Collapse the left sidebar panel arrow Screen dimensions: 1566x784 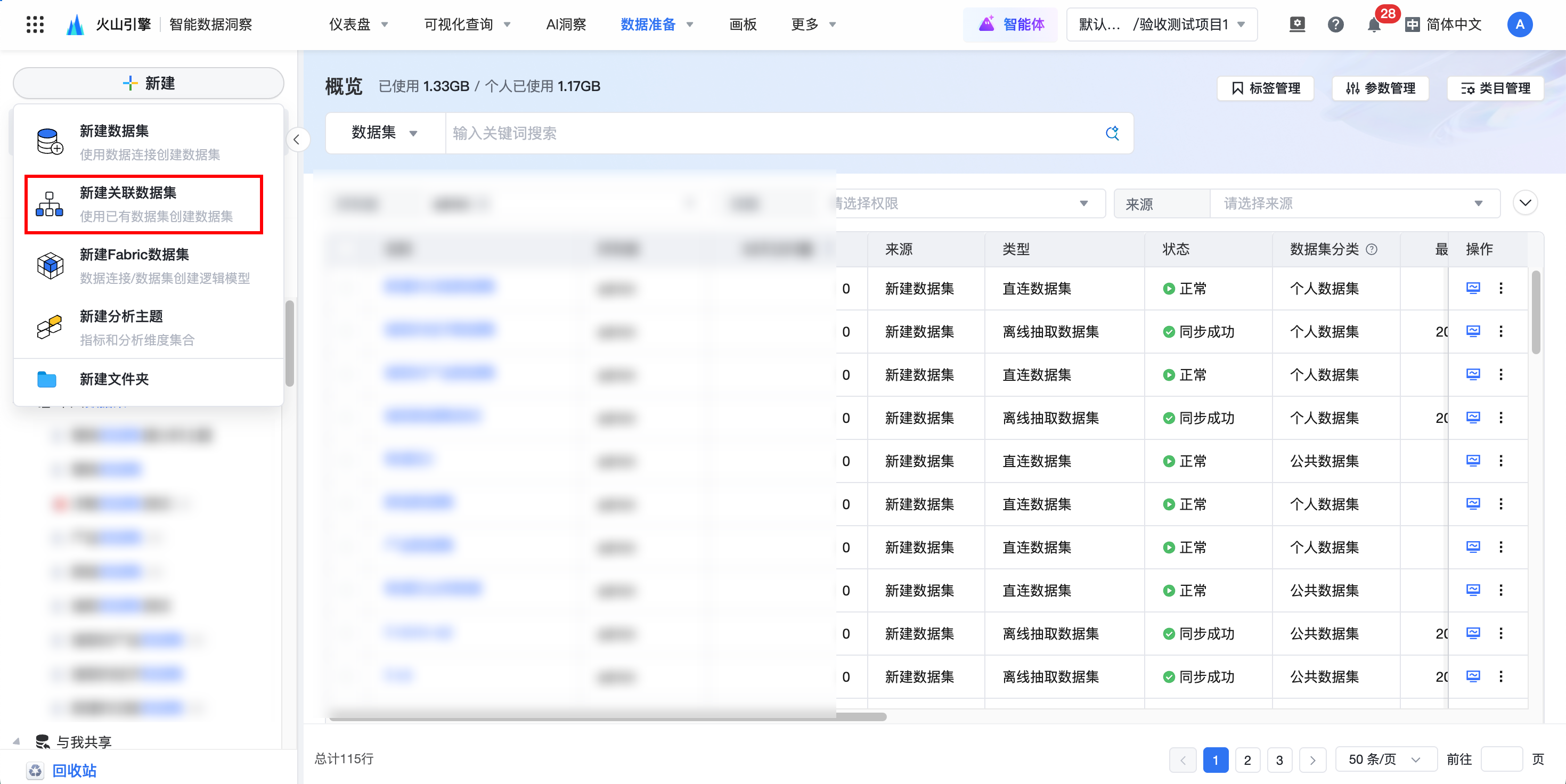tap(297, 140)
